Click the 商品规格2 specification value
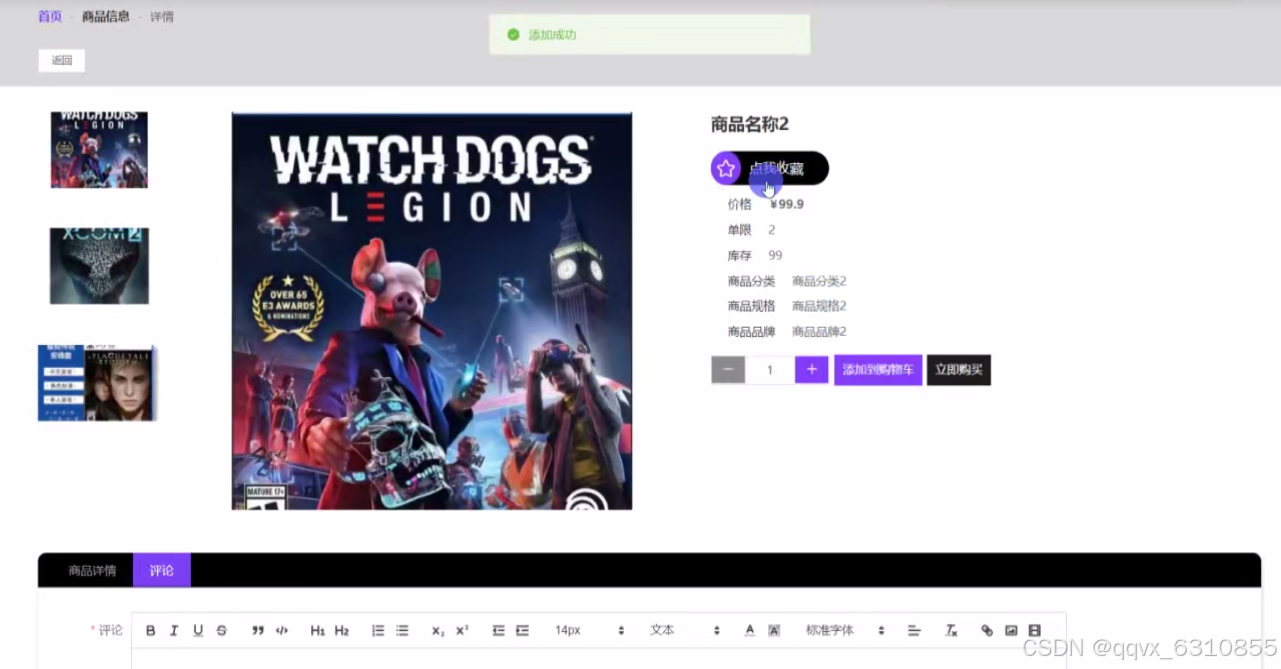 click(x=819, y=306)
